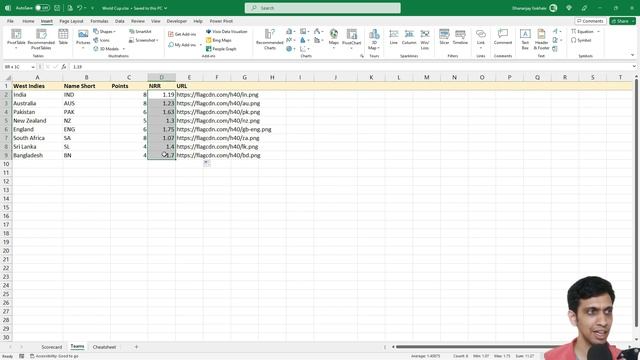Select column D header

click(x=162, y=77)
